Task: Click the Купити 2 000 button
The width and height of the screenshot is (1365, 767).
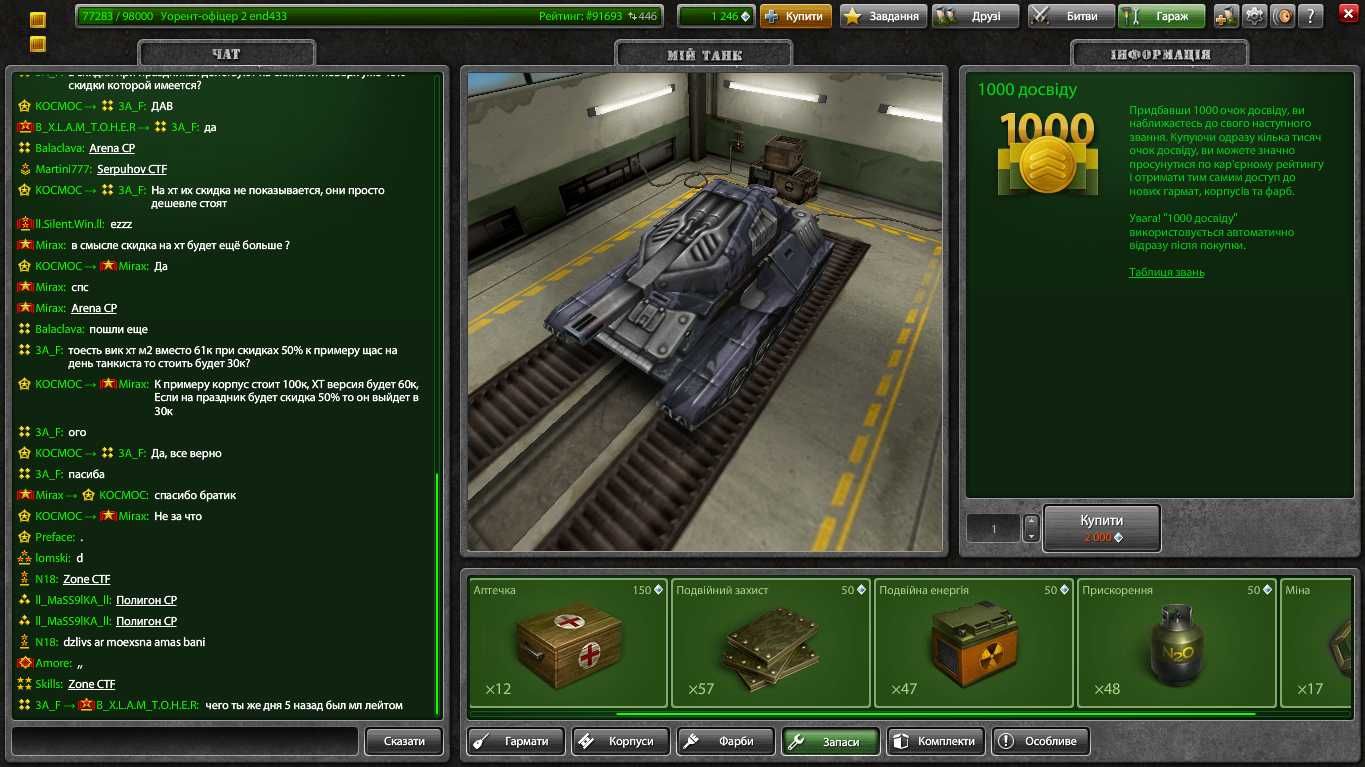Action: point(1102,528)
